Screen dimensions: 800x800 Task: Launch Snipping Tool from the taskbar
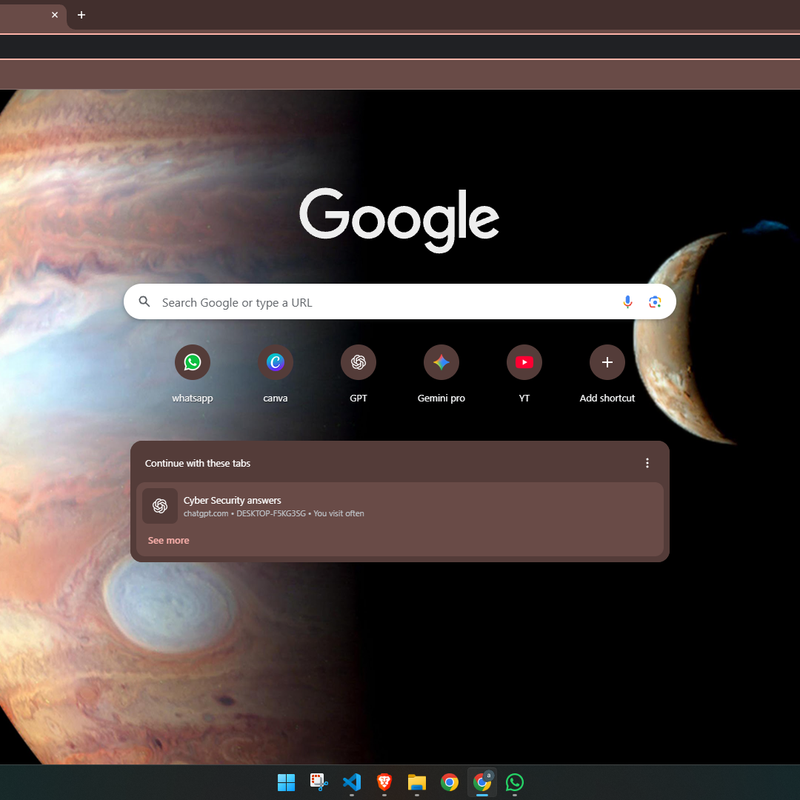(x=319, y=782)
